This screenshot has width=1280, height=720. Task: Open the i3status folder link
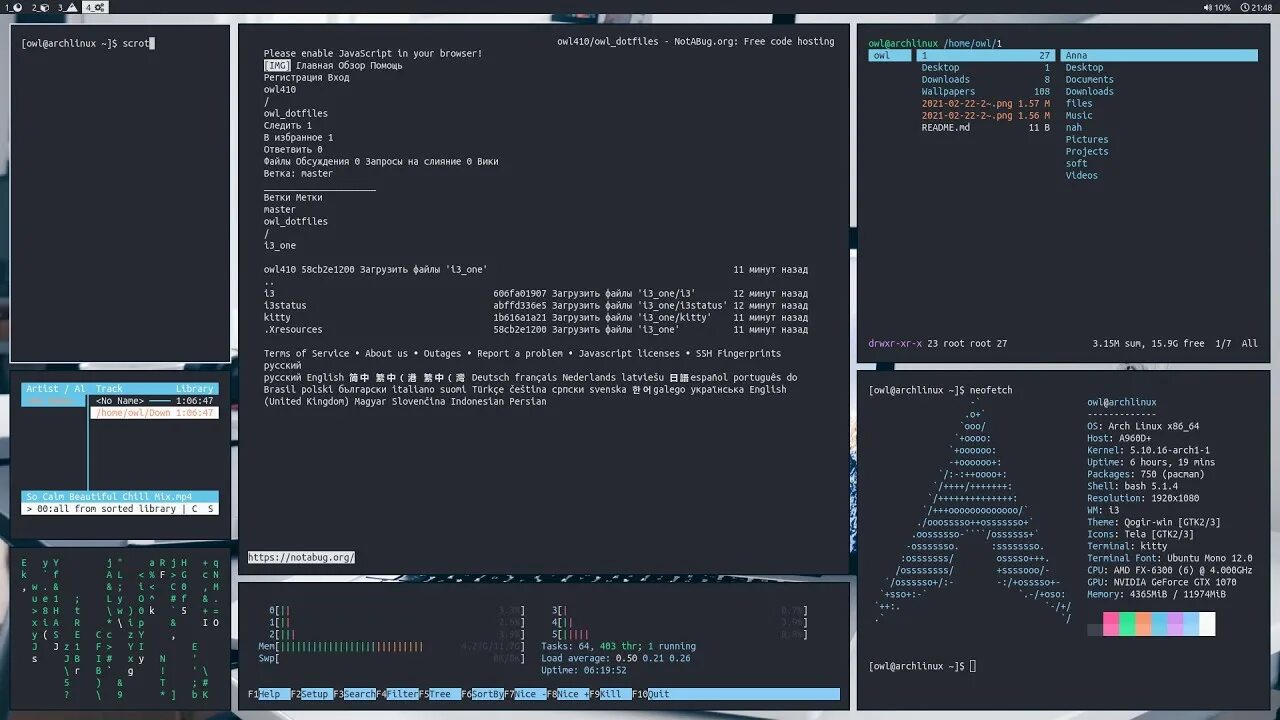[x=285, y=305]
